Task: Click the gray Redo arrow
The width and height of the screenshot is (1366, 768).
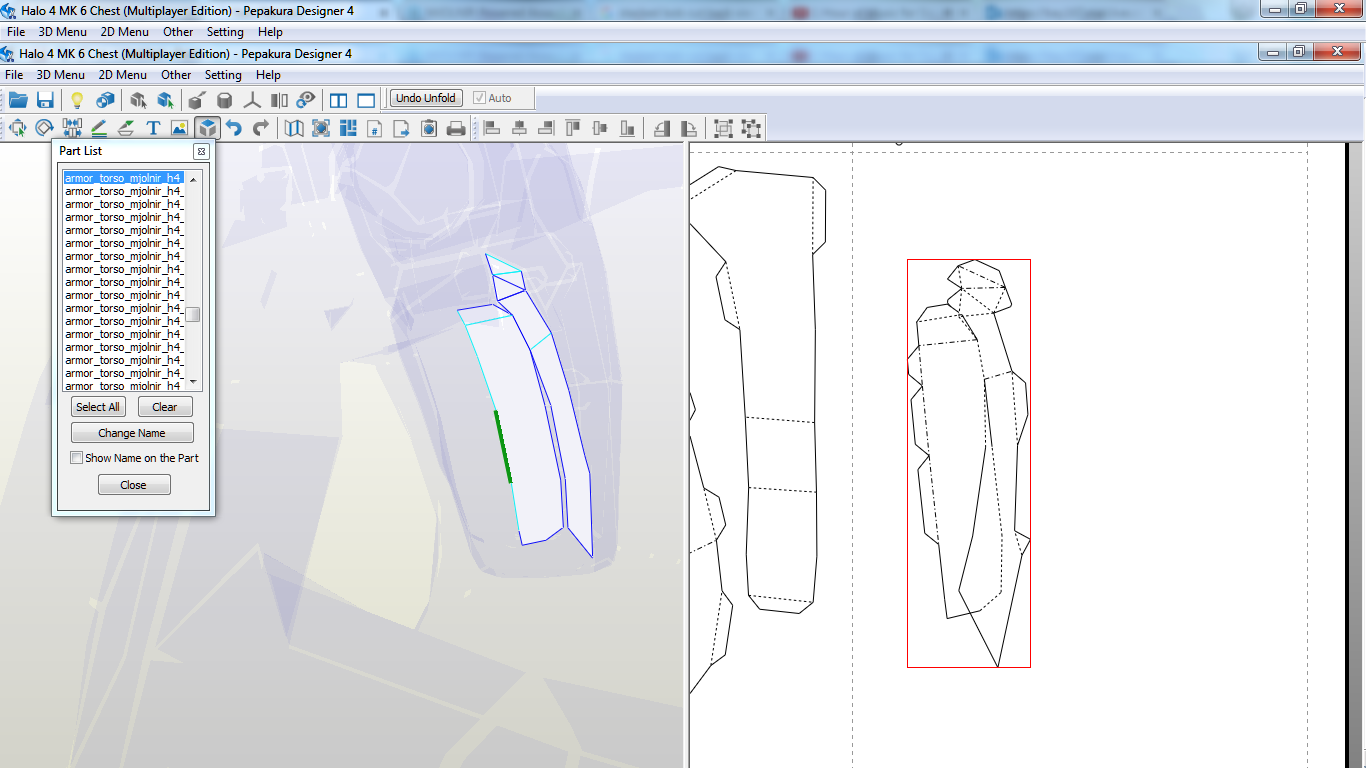Action: (261, 128)
